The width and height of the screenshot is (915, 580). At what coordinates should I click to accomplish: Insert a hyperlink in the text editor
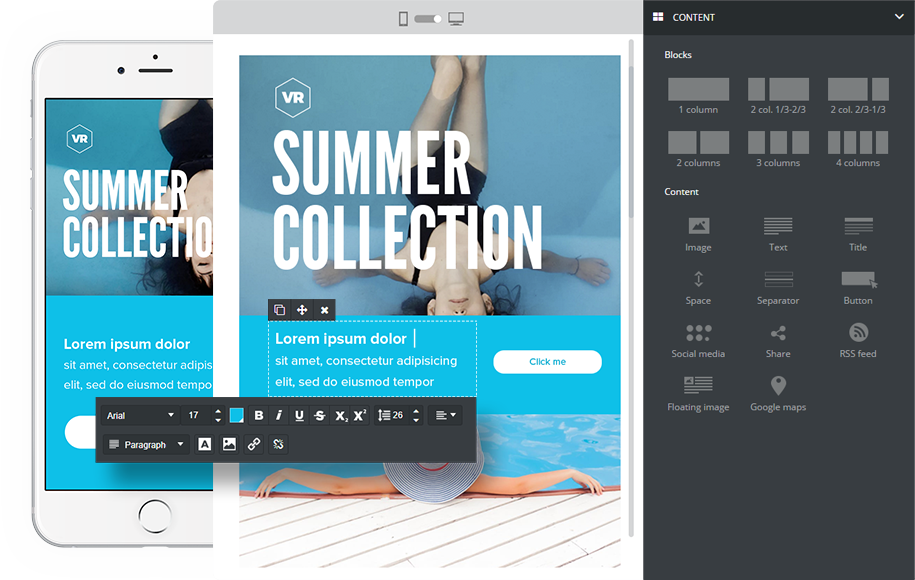pyautogui.click(x=253, y=444)
